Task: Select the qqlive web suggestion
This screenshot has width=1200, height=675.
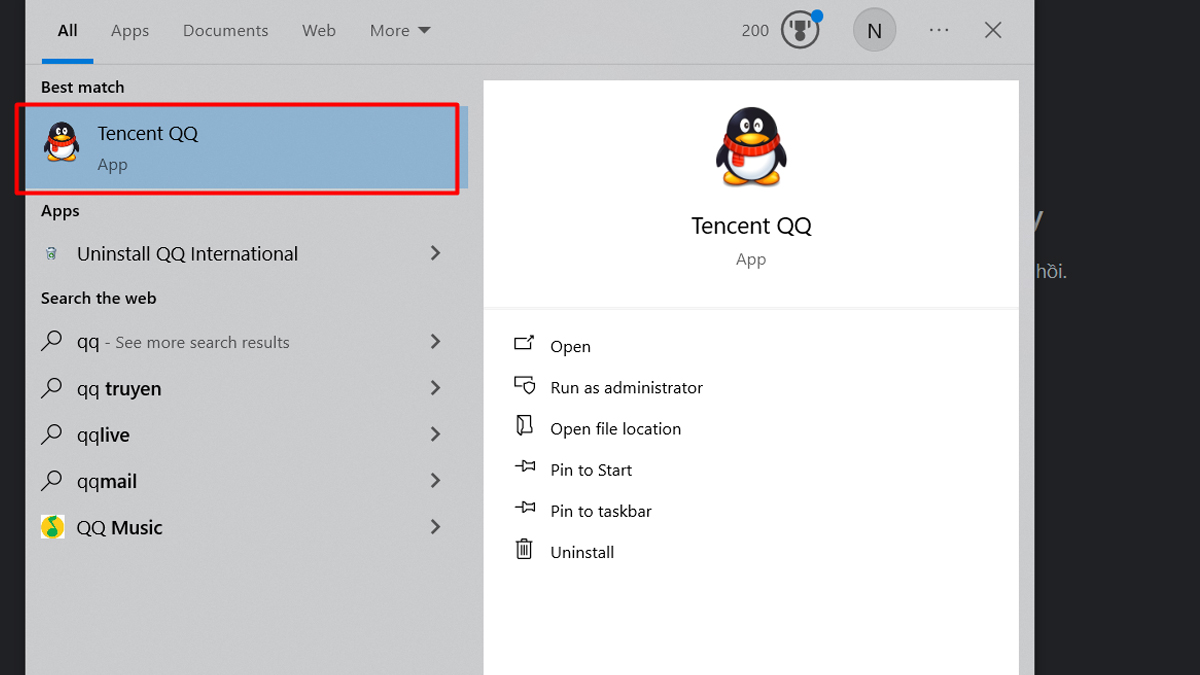Action: 245,434
